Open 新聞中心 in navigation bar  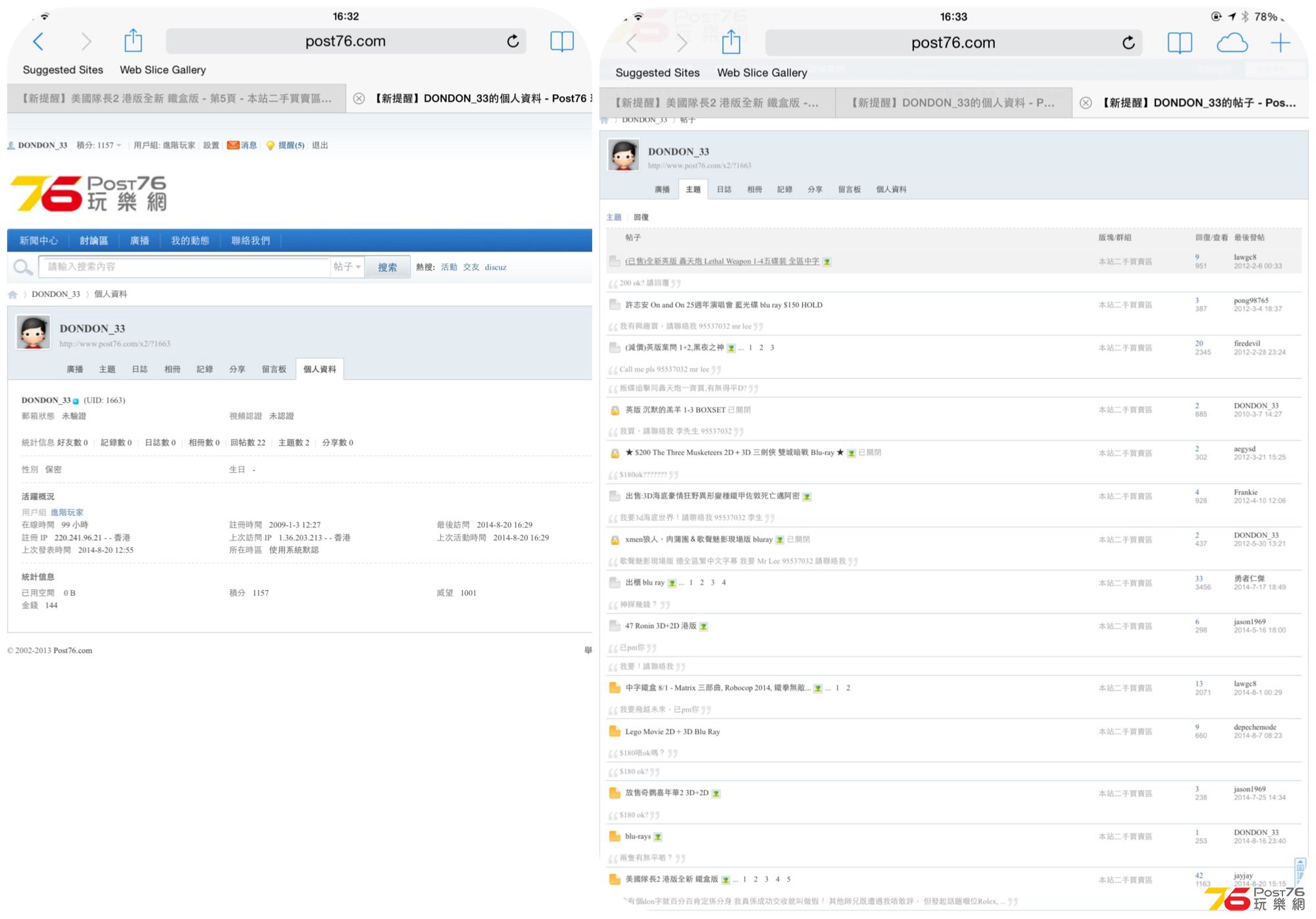click(x=39, y=241)
